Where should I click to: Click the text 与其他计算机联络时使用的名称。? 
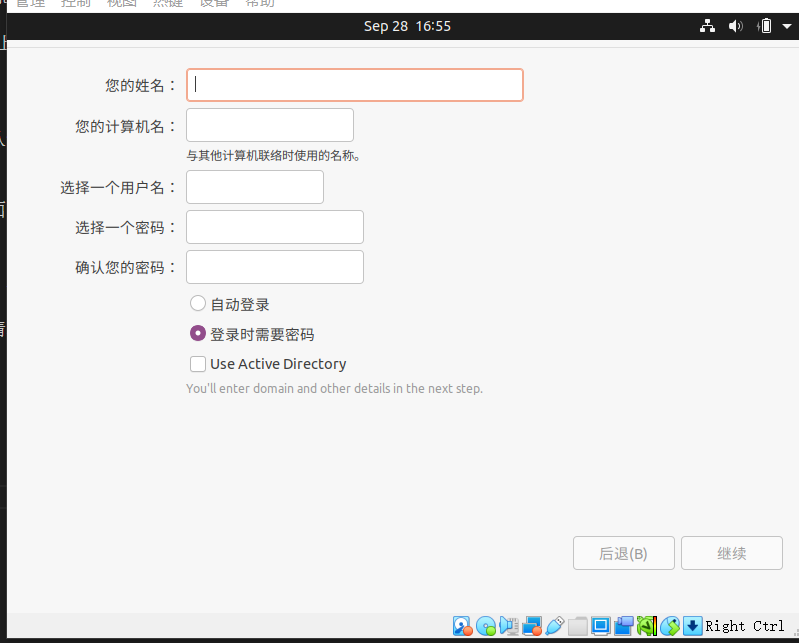point(274,155)
